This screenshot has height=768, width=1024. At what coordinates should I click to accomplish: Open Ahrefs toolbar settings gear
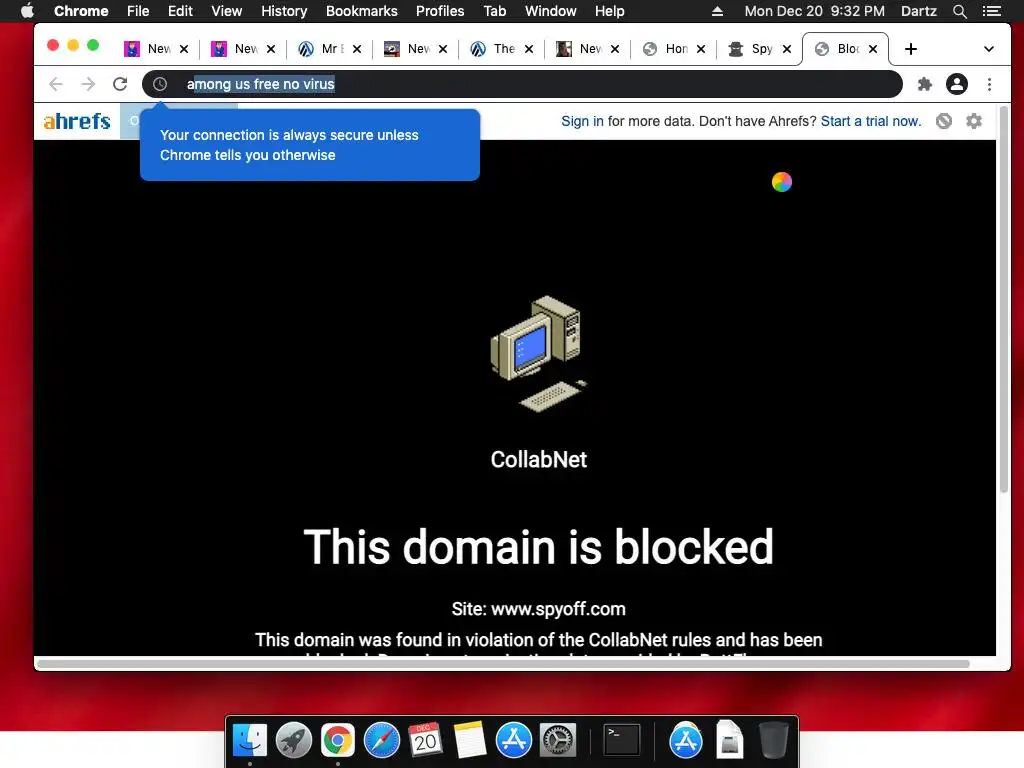coord(974,121)
